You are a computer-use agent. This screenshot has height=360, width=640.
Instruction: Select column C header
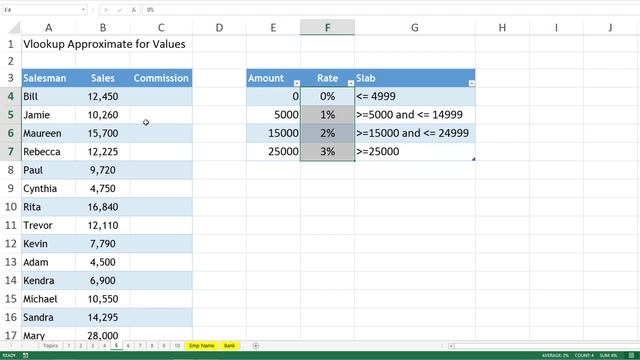[161, 28]
